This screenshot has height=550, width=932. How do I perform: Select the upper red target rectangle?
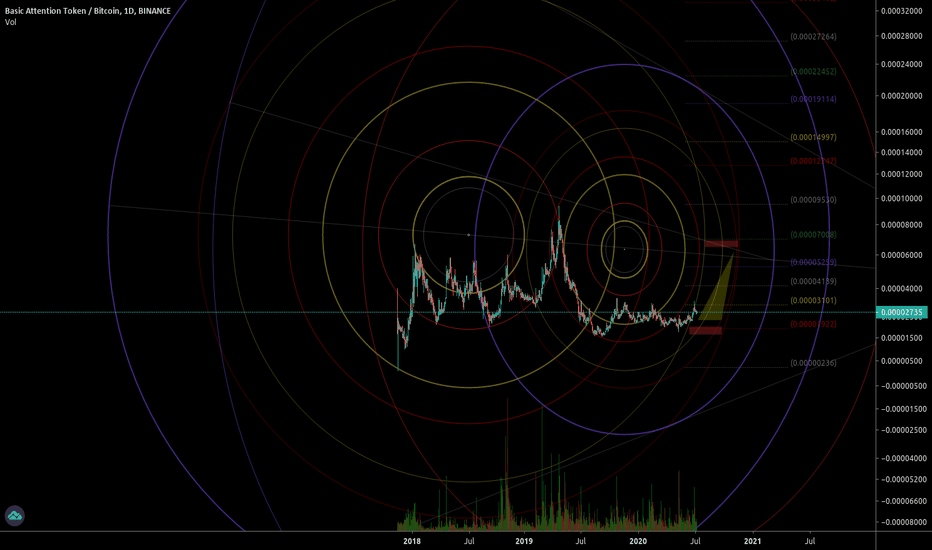[x=722, y=244]
